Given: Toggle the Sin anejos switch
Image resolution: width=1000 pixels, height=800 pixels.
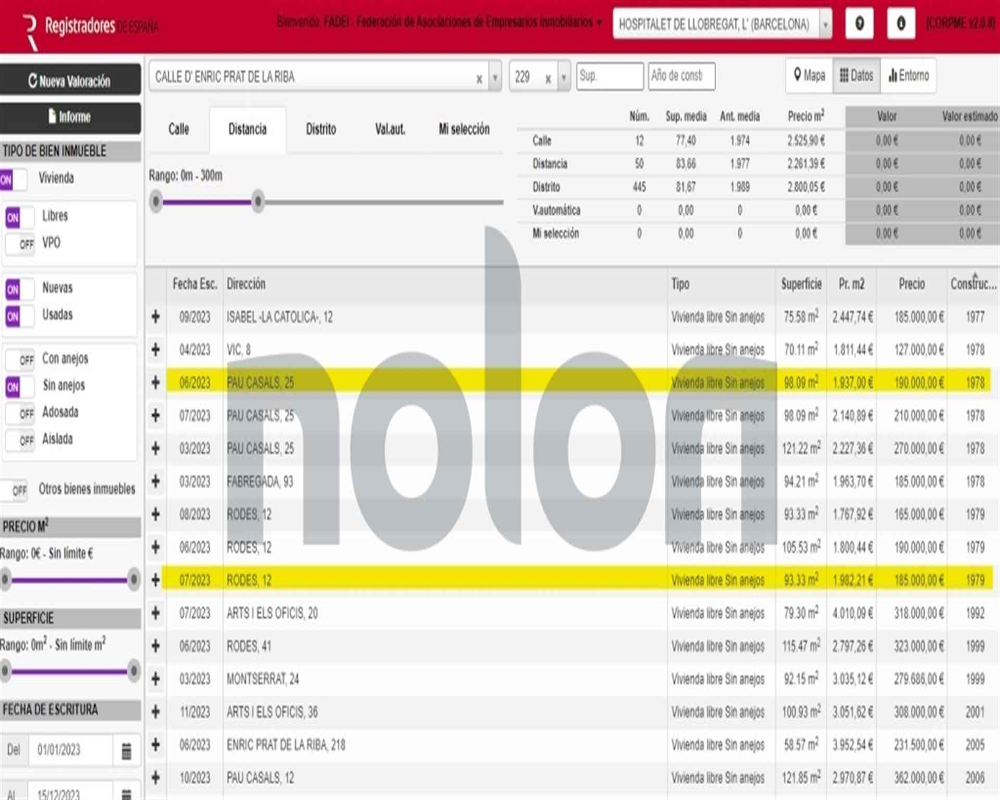Looking at the screenshot, I should (20, 387).
